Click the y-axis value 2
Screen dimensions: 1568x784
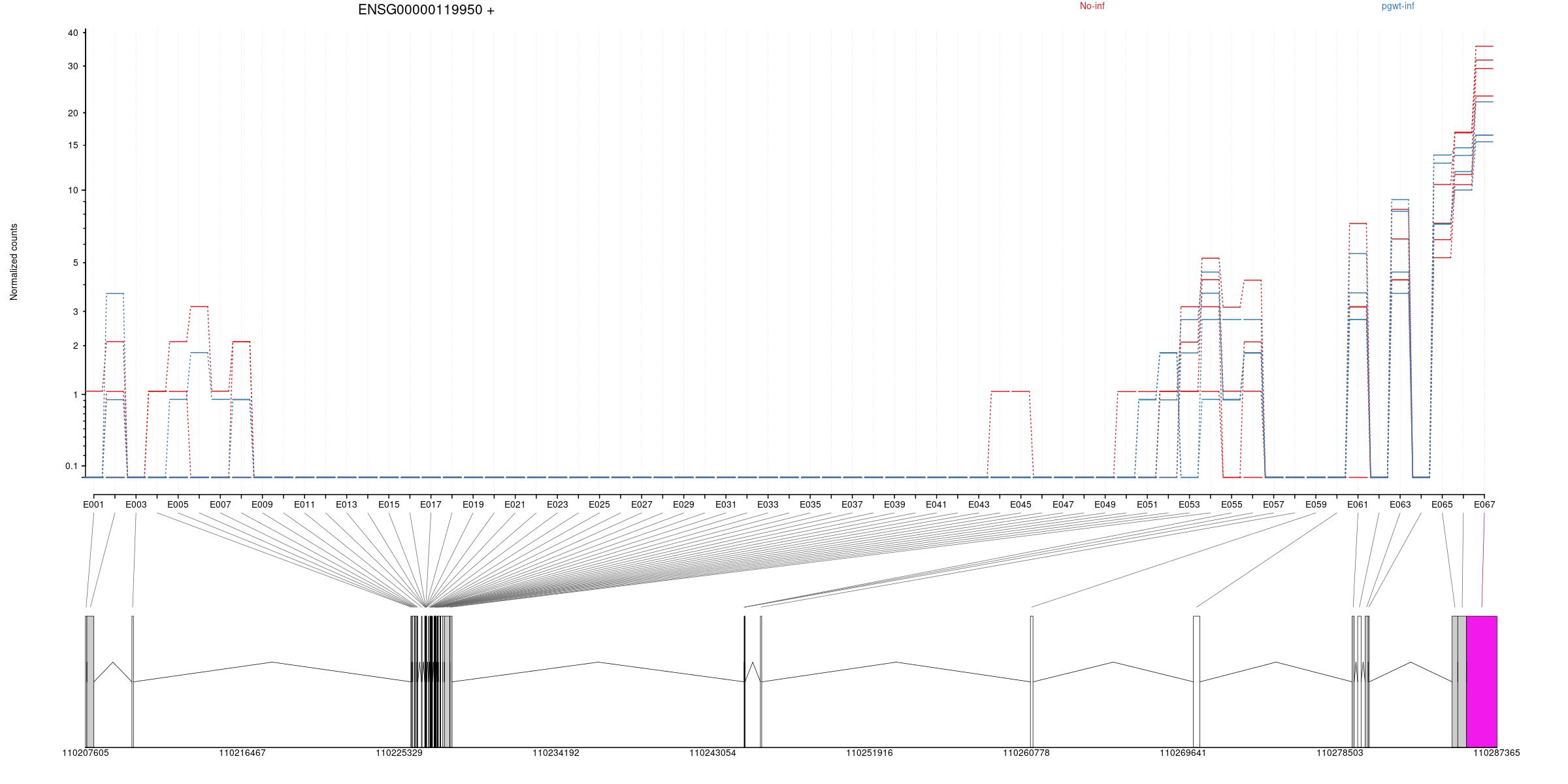click(75, 346)
